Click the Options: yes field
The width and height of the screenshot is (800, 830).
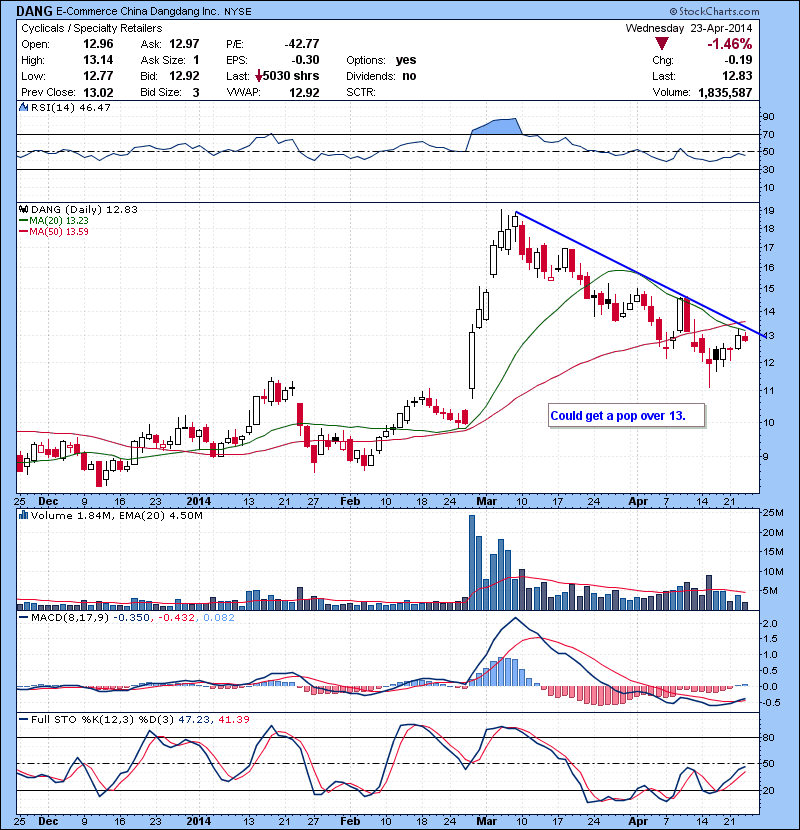[x=381, y=60]
